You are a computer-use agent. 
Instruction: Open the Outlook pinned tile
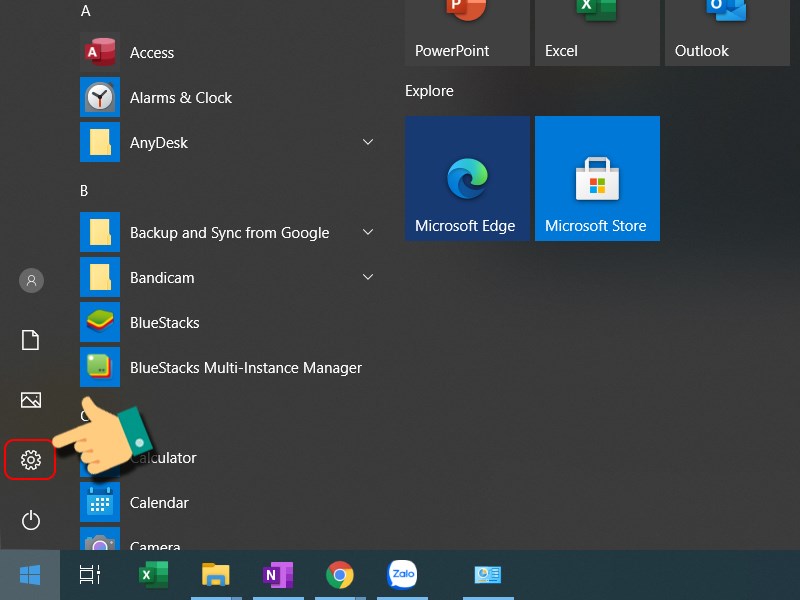728,33
